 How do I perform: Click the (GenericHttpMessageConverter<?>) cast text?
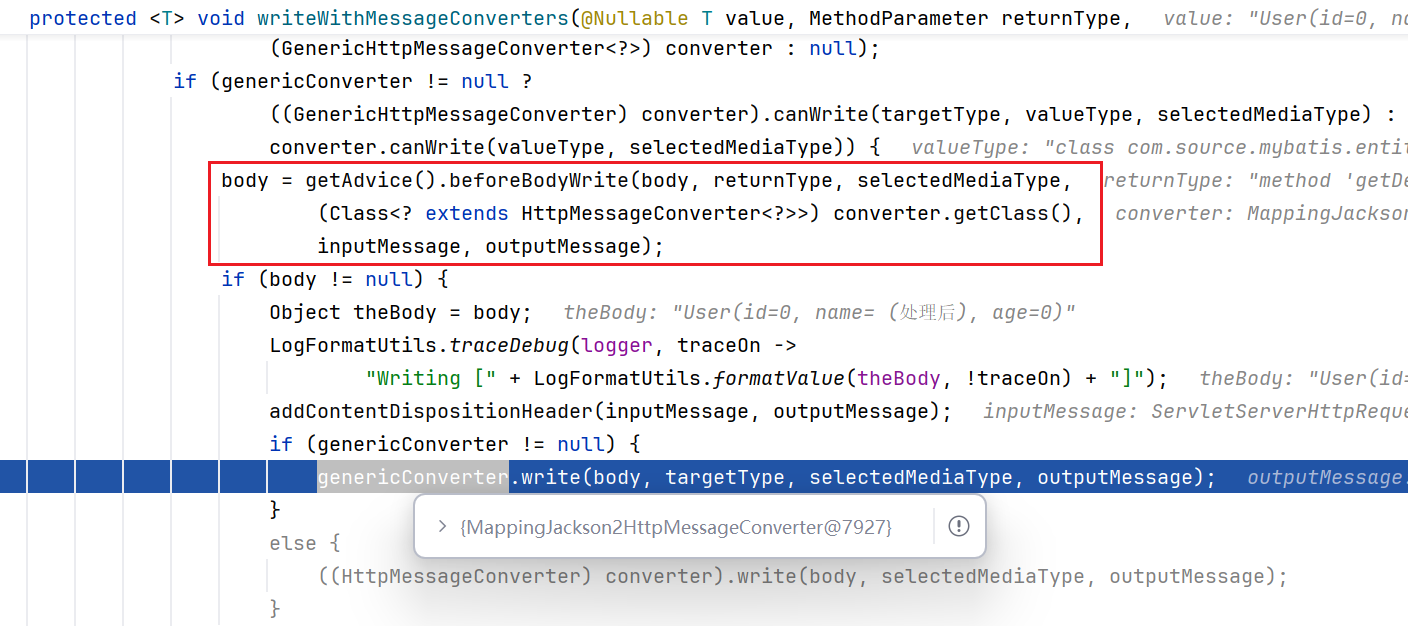coord(461,48)
